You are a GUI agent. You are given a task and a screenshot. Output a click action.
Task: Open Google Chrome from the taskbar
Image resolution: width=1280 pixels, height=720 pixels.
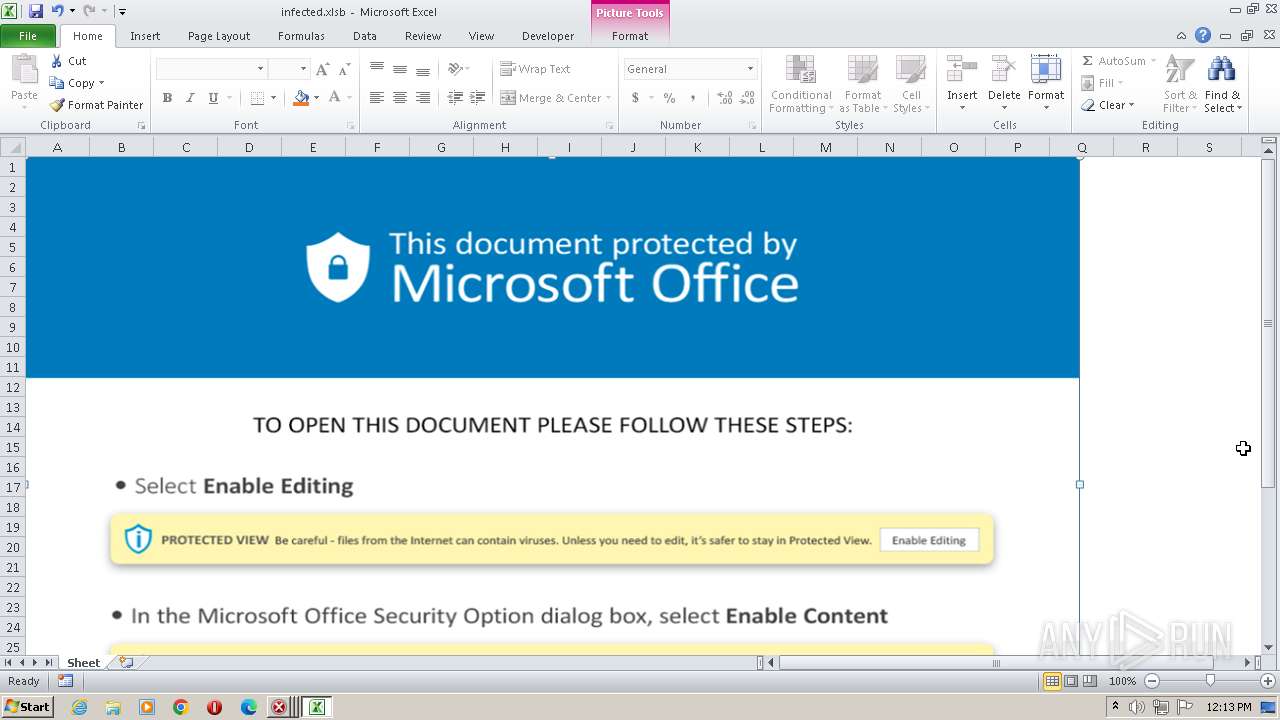[181, 707]
